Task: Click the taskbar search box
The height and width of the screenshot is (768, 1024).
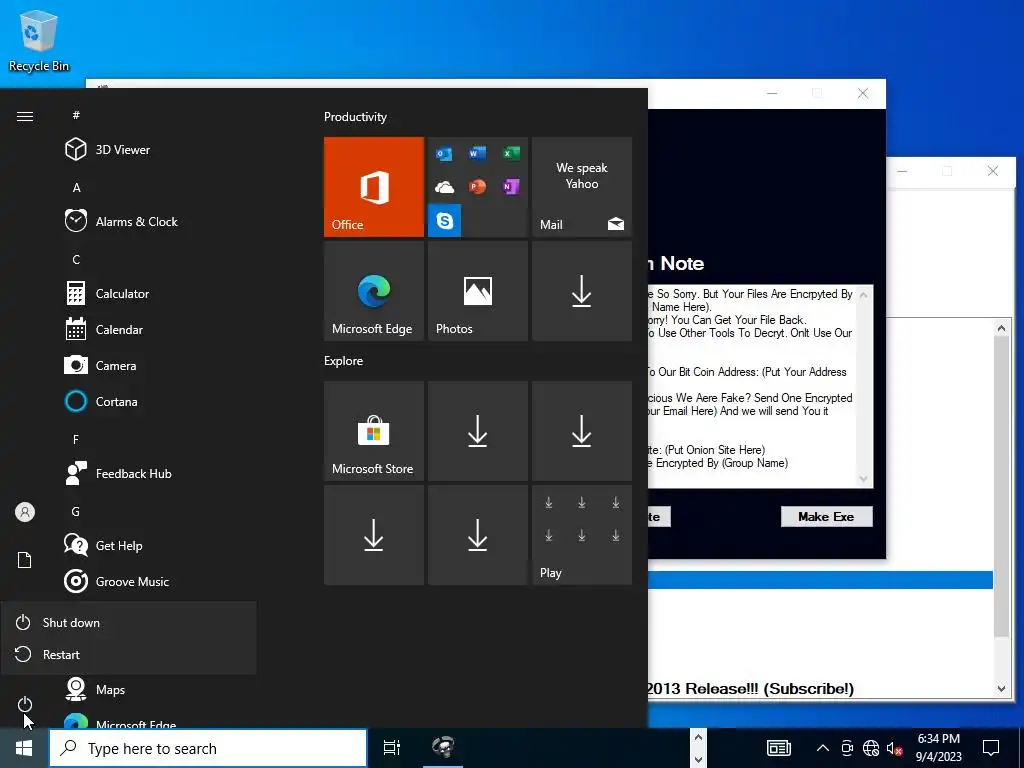Action: click(x=208, y=748)
